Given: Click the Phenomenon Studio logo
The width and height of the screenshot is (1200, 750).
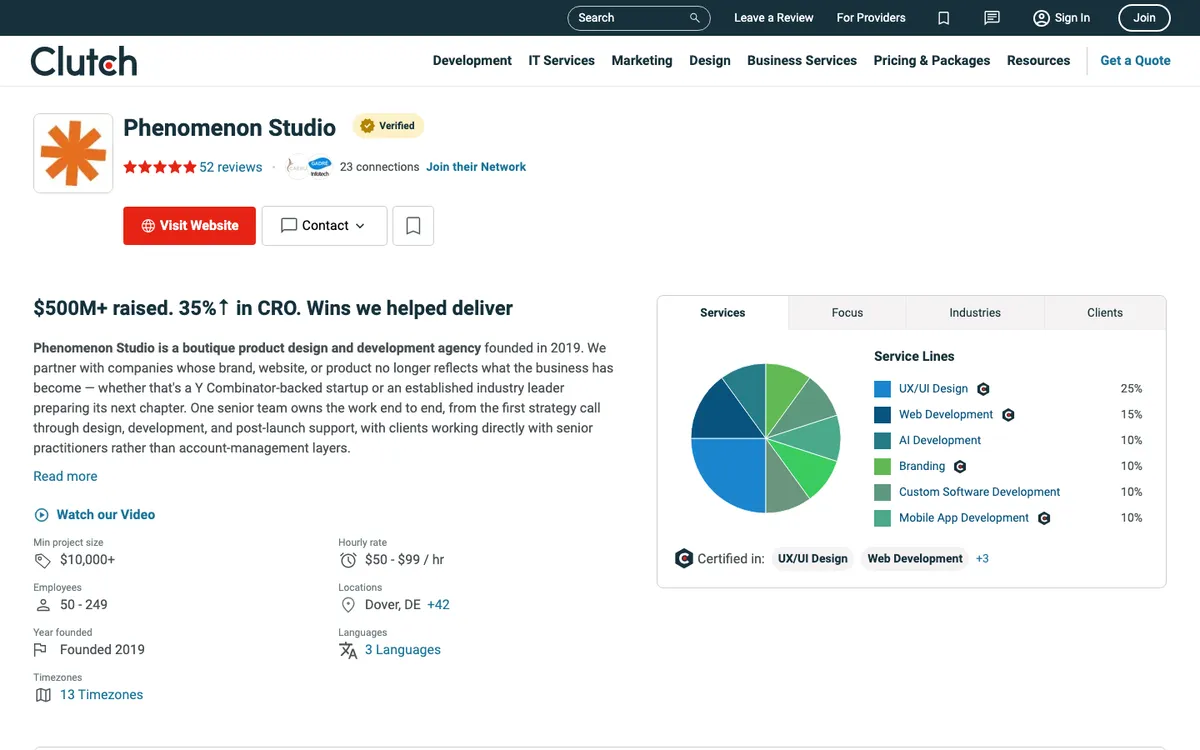Looking at the screenshot, I should pos(73,153).
